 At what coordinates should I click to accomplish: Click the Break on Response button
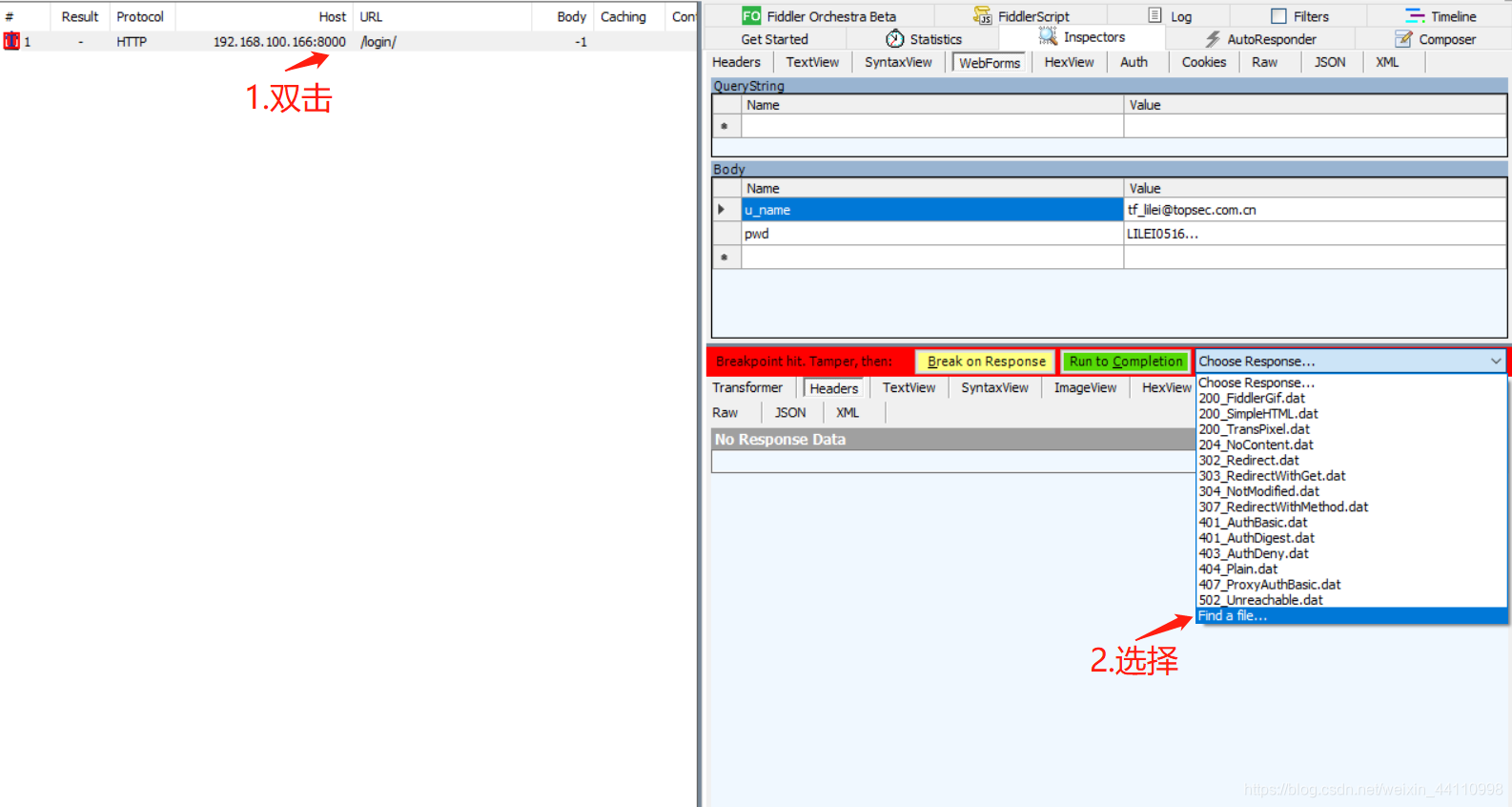click(x=986, y=362)
